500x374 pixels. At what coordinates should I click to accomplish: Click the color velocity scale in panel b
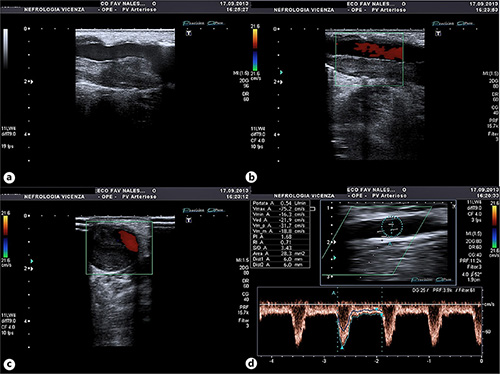coord(255,50)
